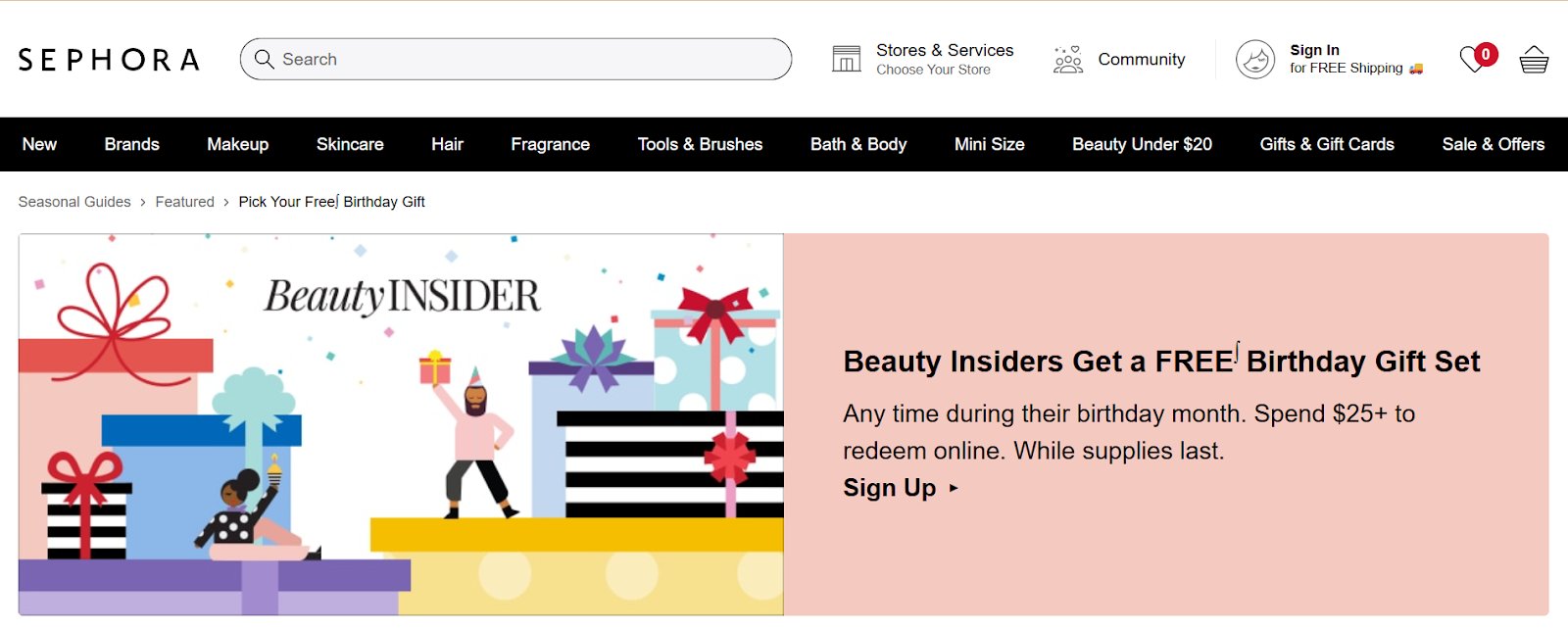Image resolution: width=1568 pixels, height=629 pixels.
Task: Click the store building icon
Action: click(x=847, y=59)
